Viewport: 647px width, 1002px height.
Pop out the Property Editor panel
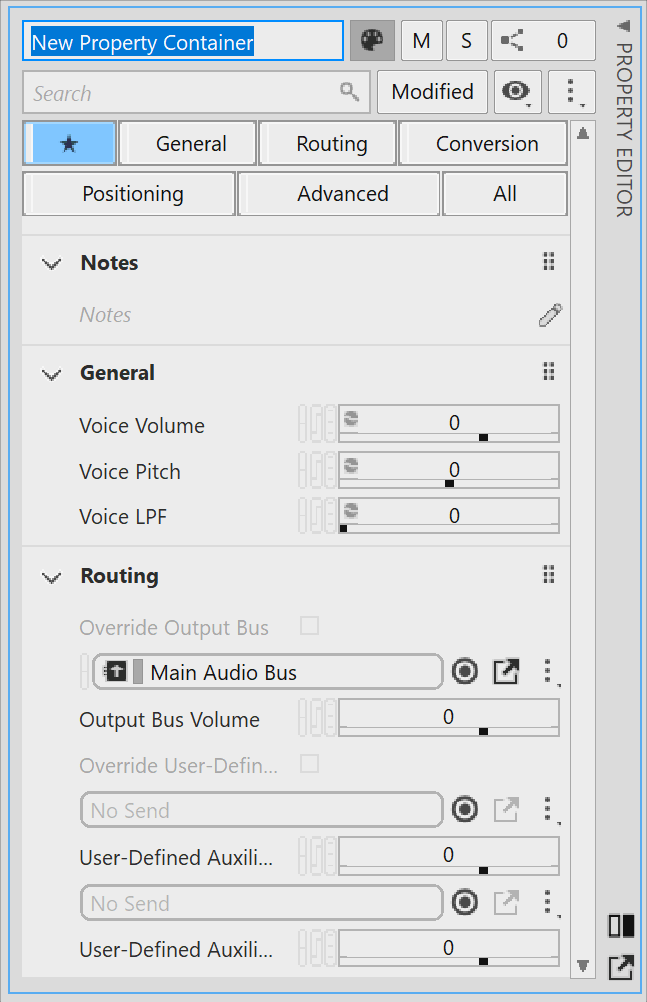coord(621,967)
